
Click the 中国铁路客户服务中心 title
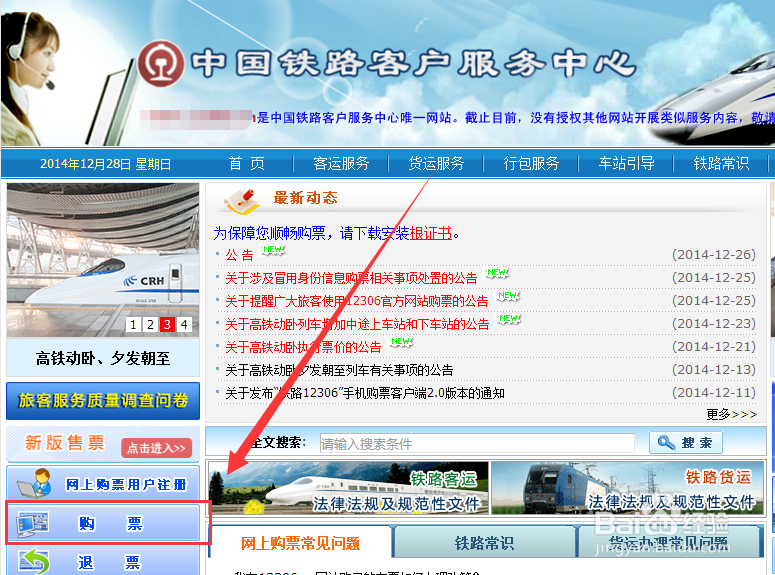click(x=413, y=64)
